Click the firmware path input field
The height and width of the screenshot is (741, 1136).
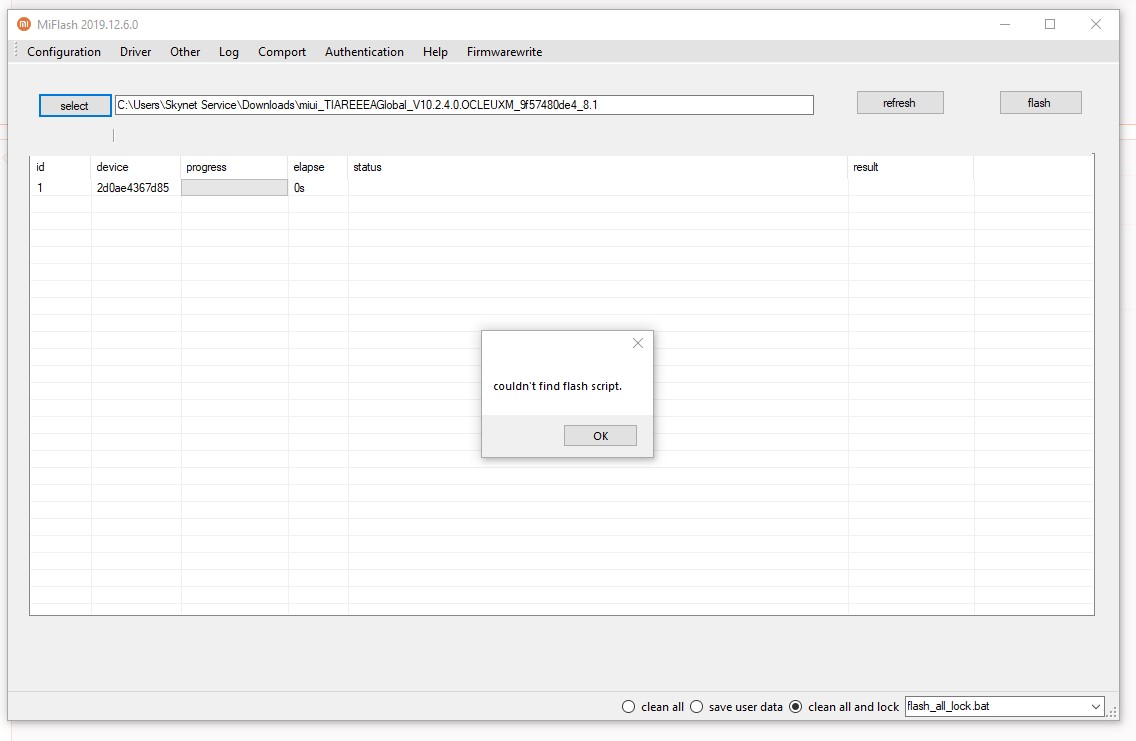464,105
